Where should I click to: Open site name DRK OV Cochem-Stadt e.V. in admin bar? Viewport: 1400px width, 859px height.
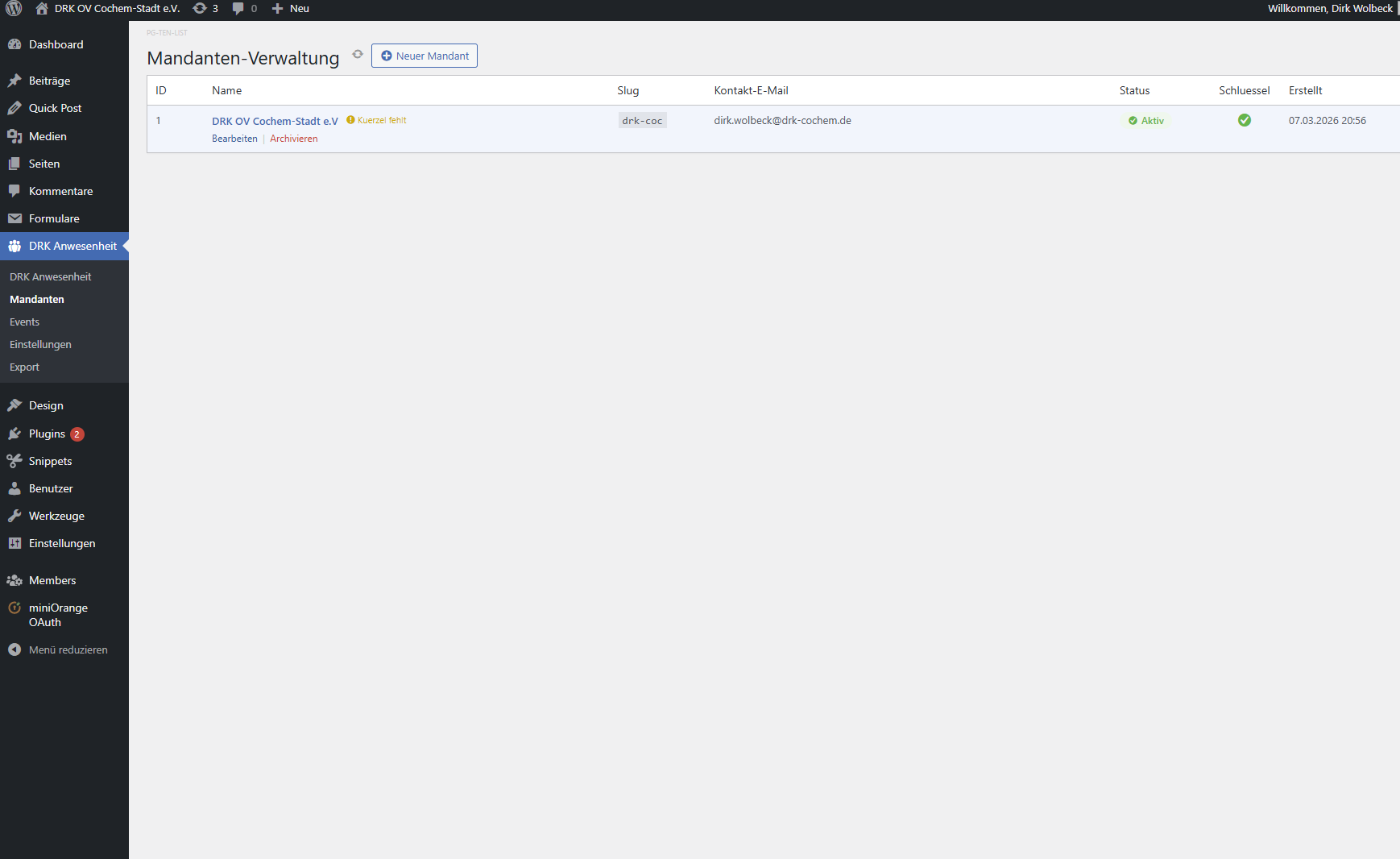click(x=117, y=9)
